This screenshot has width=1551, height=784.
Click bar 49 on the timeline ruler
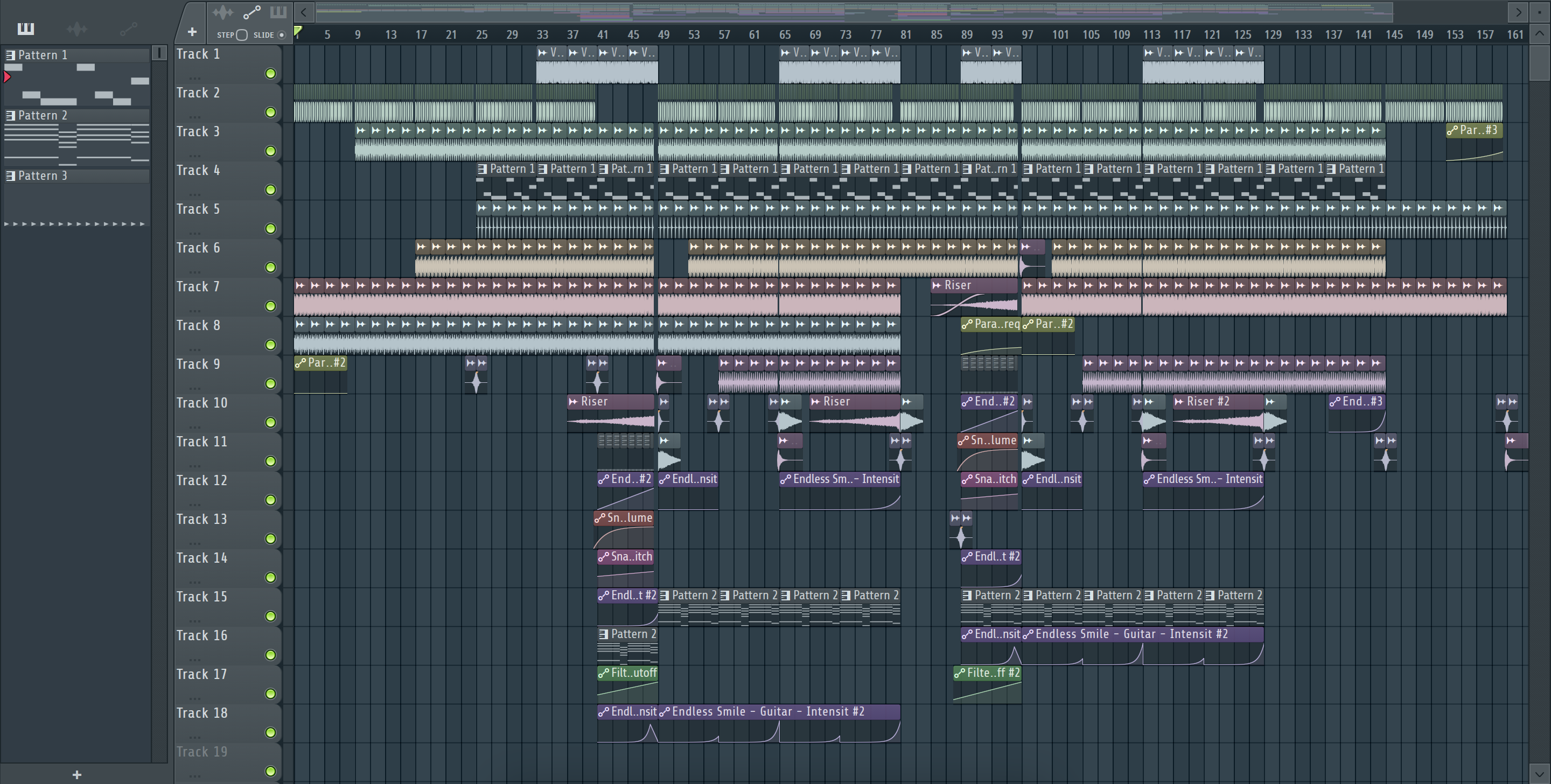[663, 34]
